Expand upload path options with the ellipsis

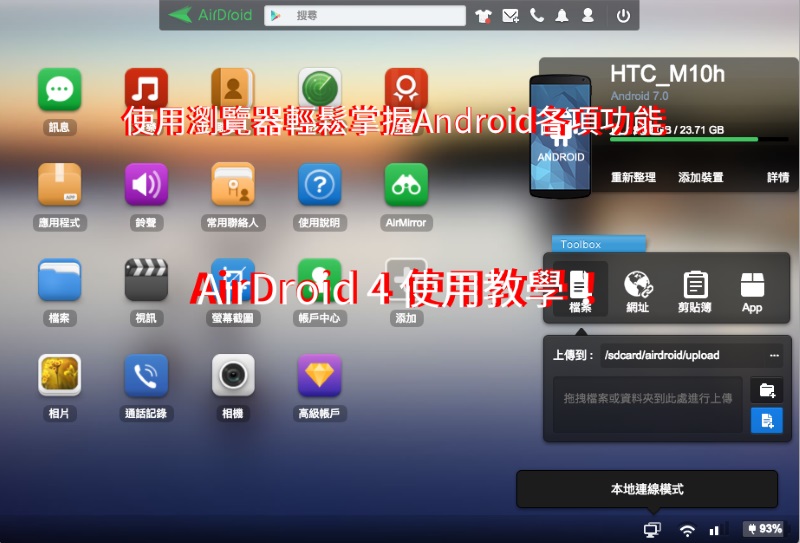click(x=774, y=355)
